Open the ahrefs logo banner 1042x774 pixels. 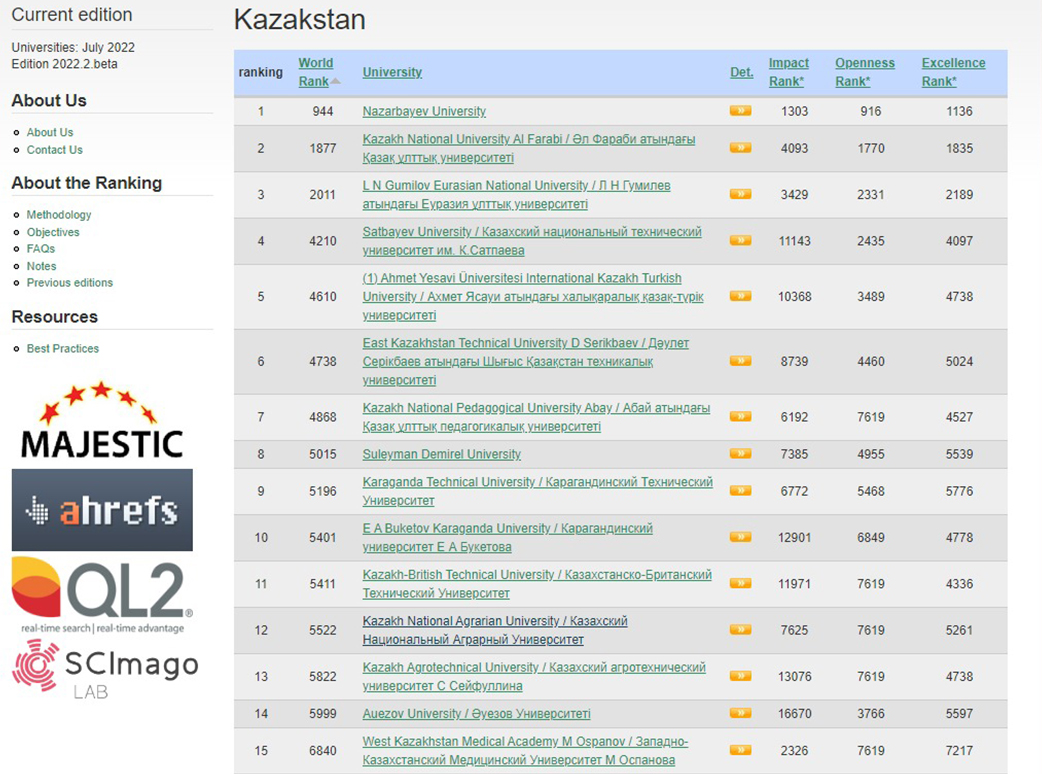click(x=102, y=510)
